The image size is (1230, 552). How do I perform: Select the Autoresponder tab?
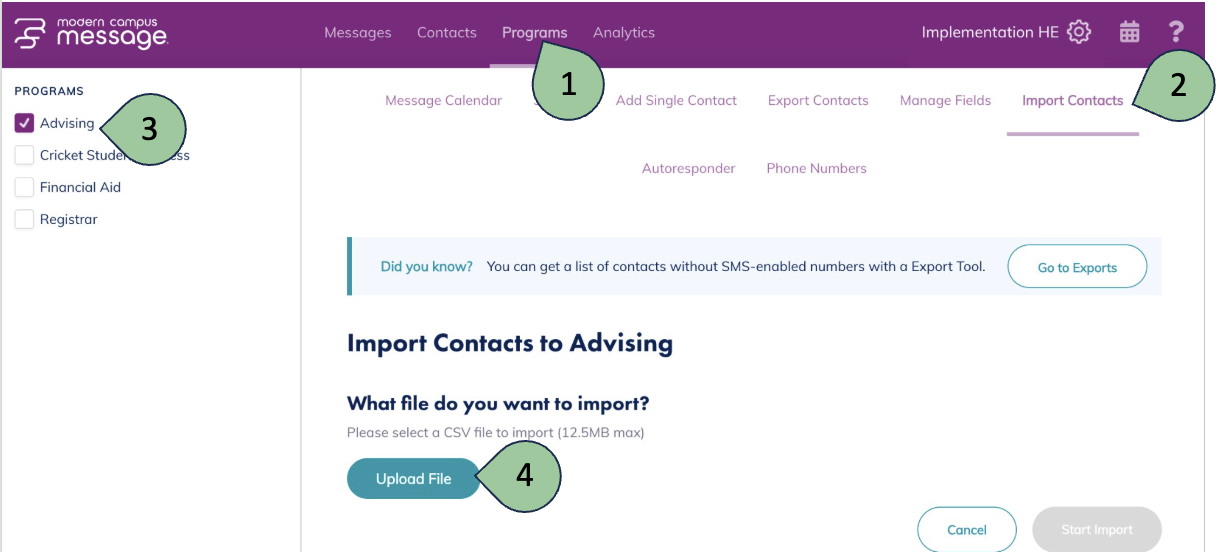click(688, 168)
